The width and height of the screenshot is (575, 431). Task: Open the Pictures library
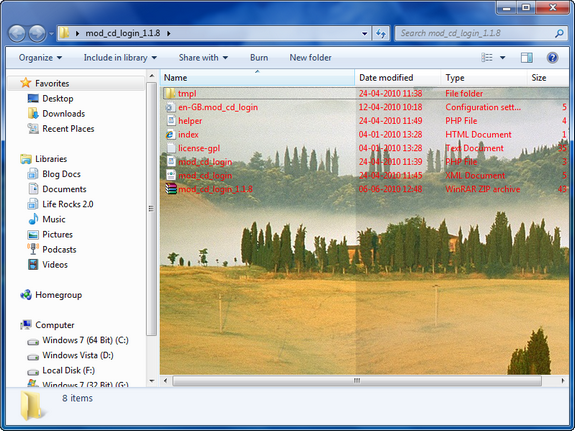coord(57,234)
